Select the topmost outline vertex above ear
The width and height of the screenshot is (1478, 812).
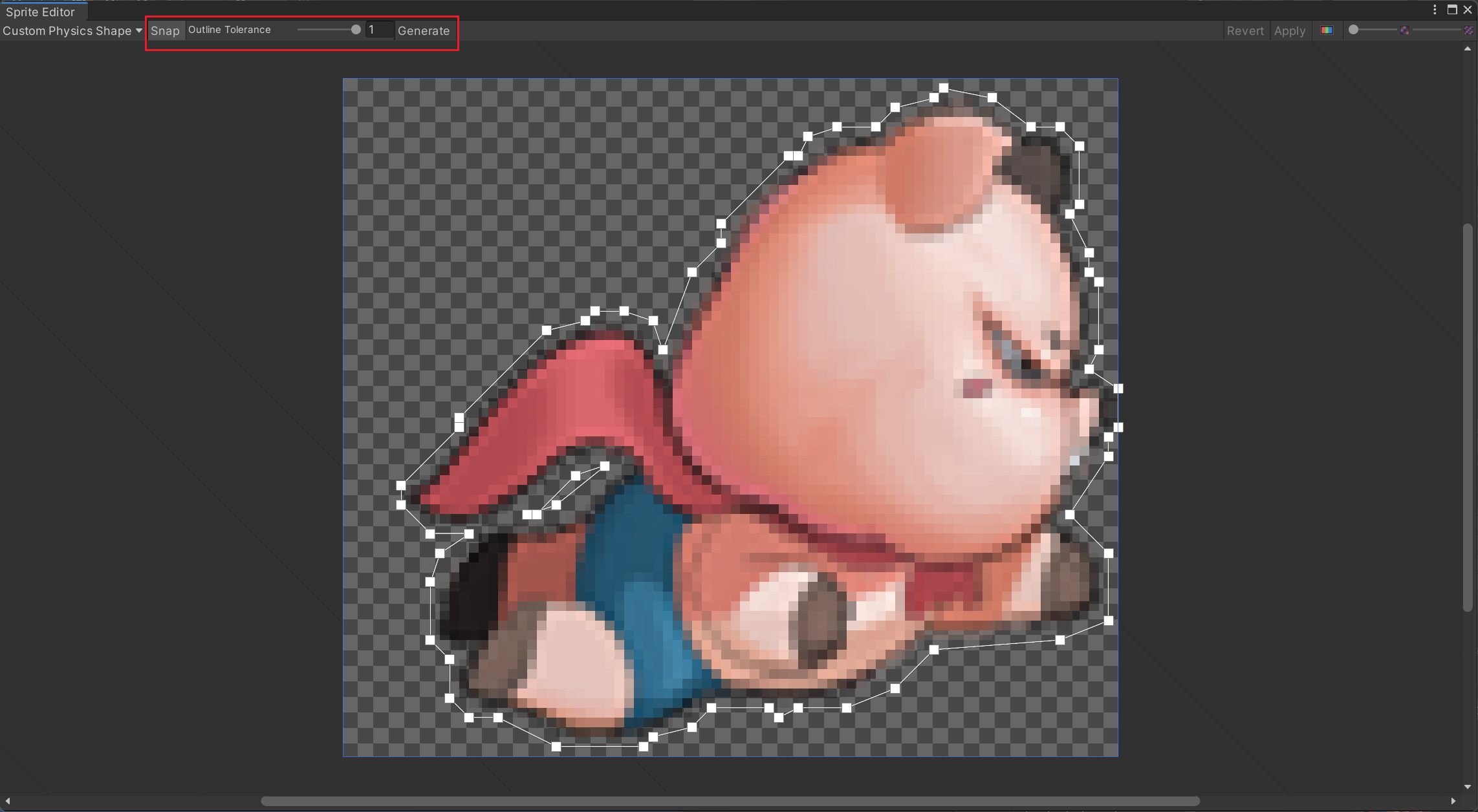click(x=944, y=88)
